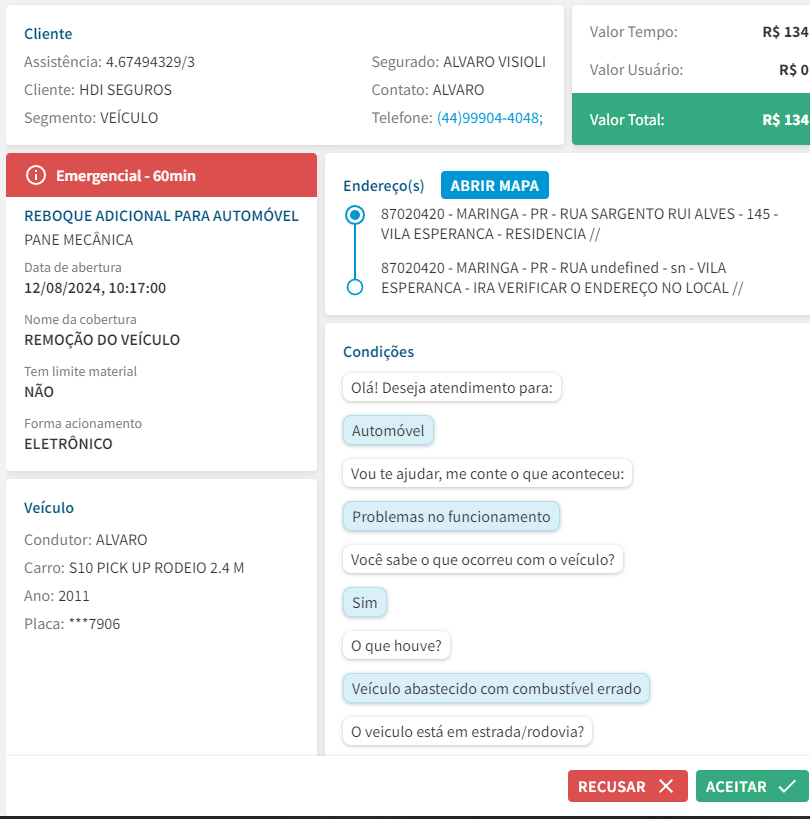
Task: Click the Assistência number 4.67494329/3
Action: [150, 62]
